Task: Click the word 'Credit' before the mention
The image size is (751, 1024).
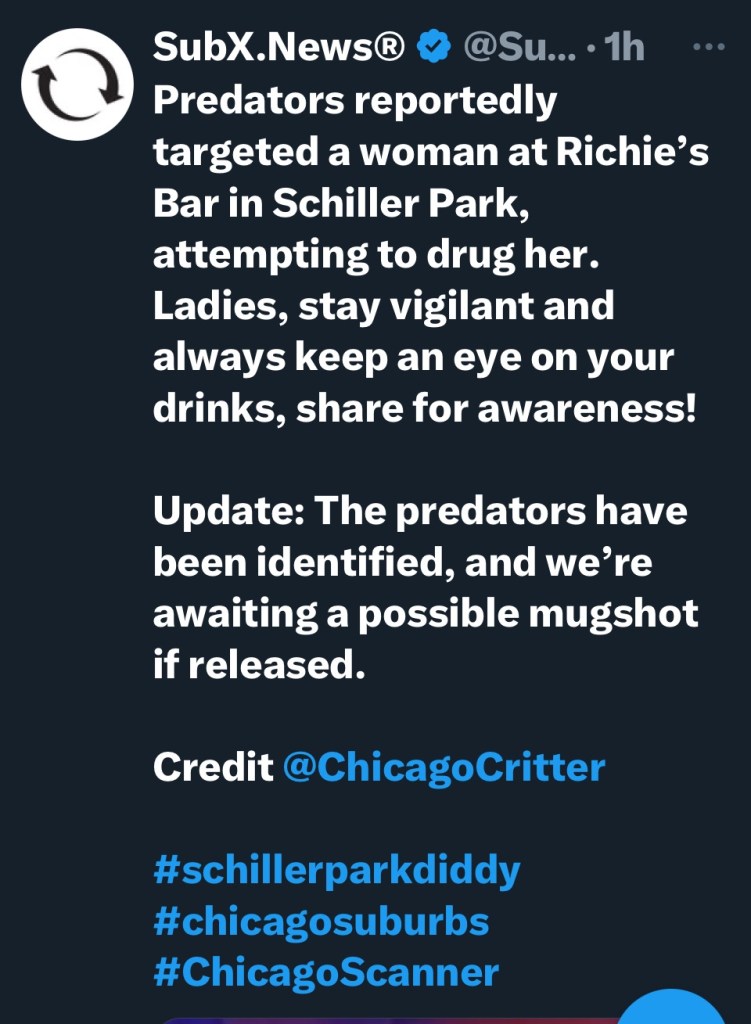Action: tap(213, 767)
